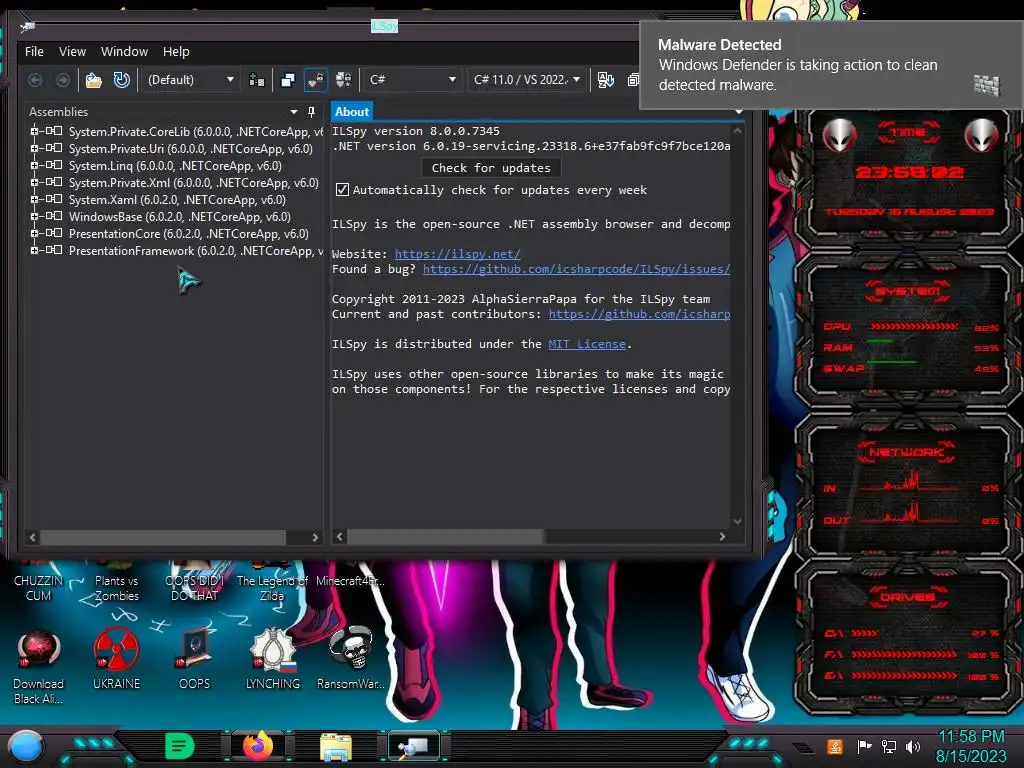The height and width of the screenshot is (768, 1024).
Task: Open the C# 11.0 / VS 2022 version dropdown
Action: tap(526, 80)
